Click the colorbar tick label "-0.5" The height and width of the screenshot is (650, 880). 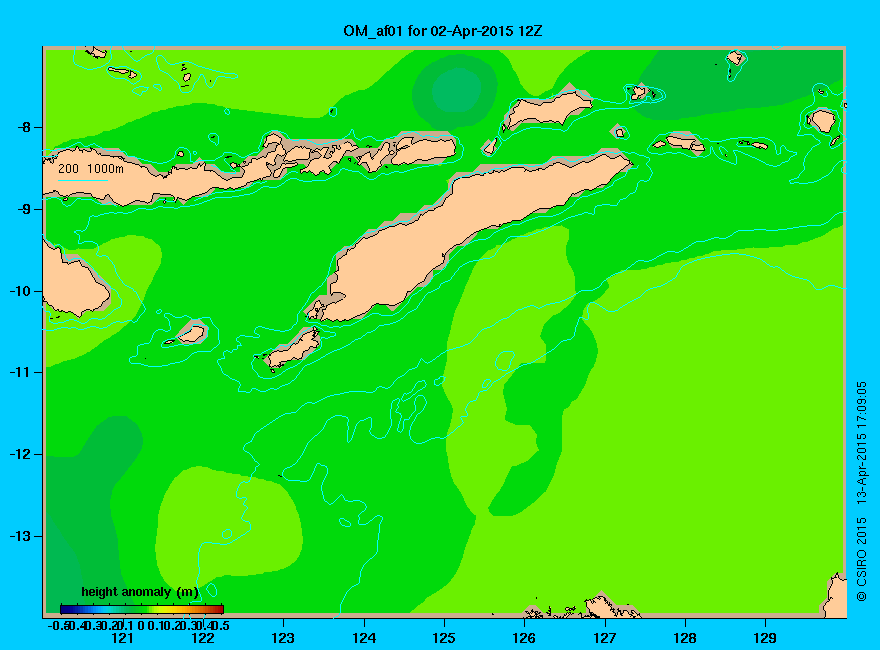point(58,625)
